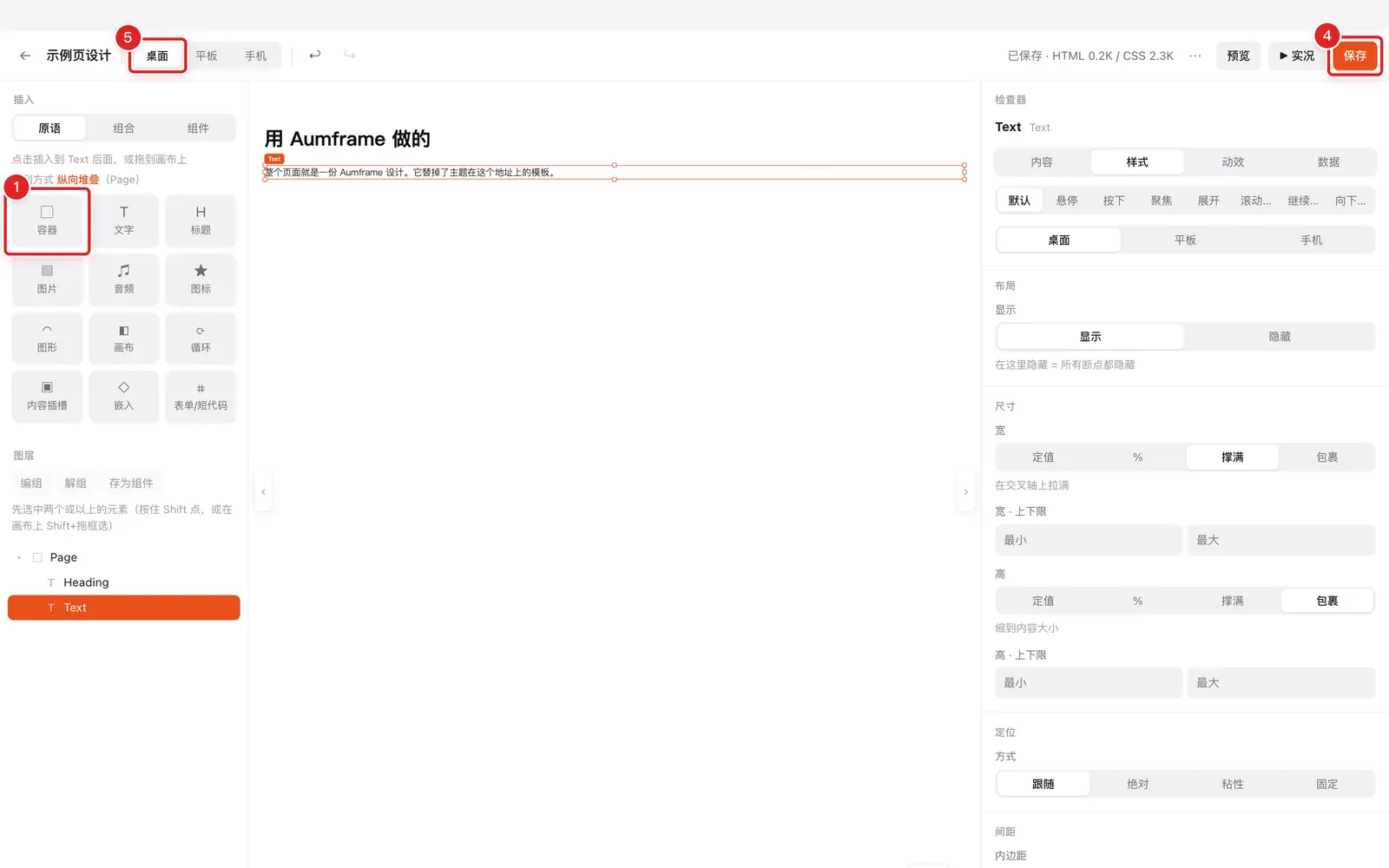Insert a 表单/短代码 element
Image resolution: width=1389 pixels, height=868 pixels.
(x=201, y=397)
